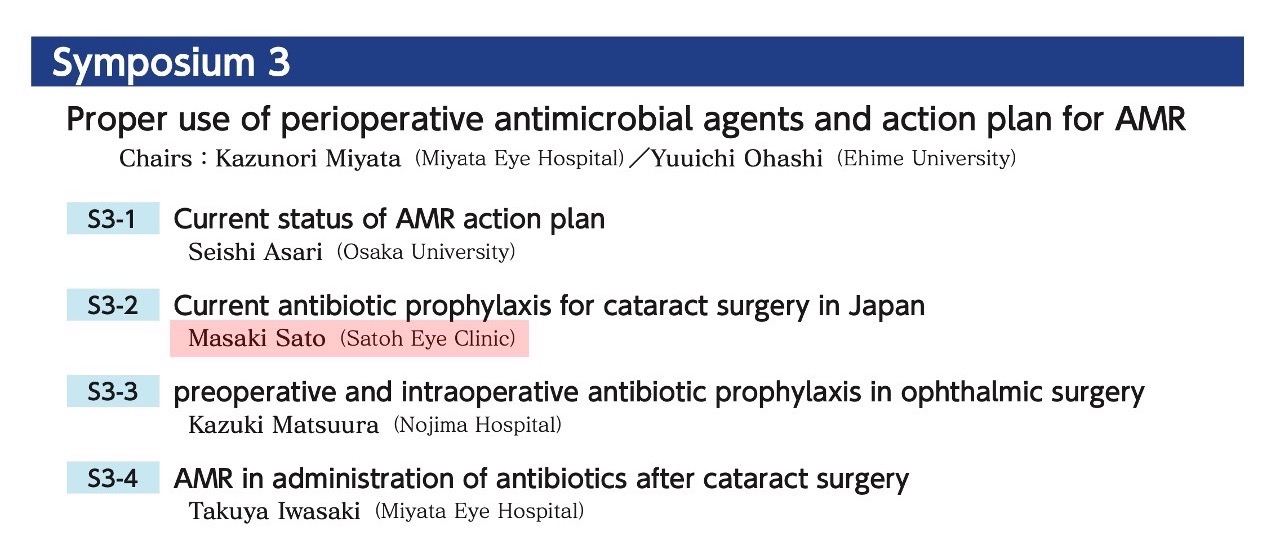
Task: Open the AMR after cataract surgery talk
Action: (x=541, y=479)
